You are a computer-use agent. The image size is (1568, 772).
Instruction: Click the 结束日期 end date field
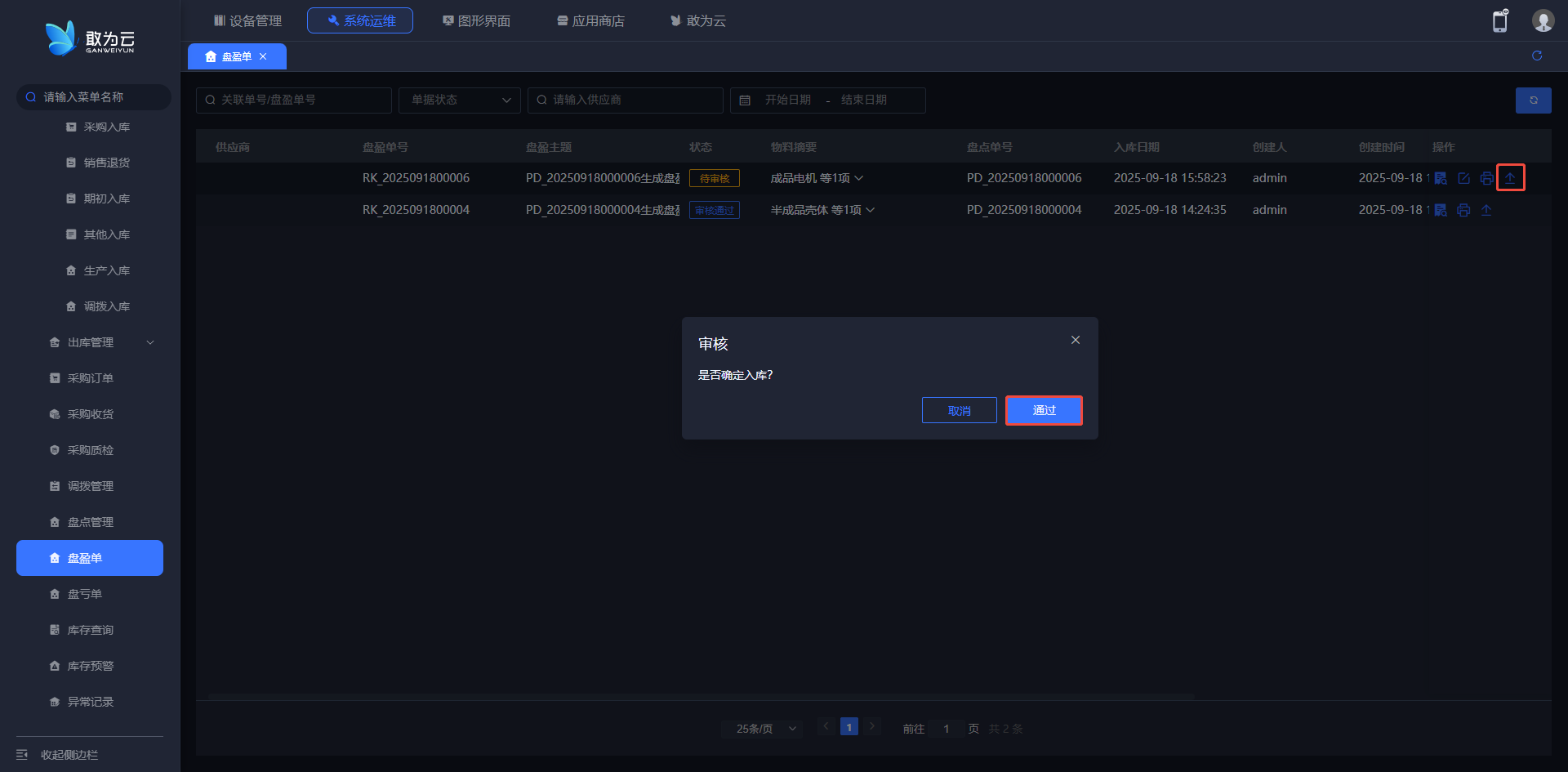[x=864, y=100]
